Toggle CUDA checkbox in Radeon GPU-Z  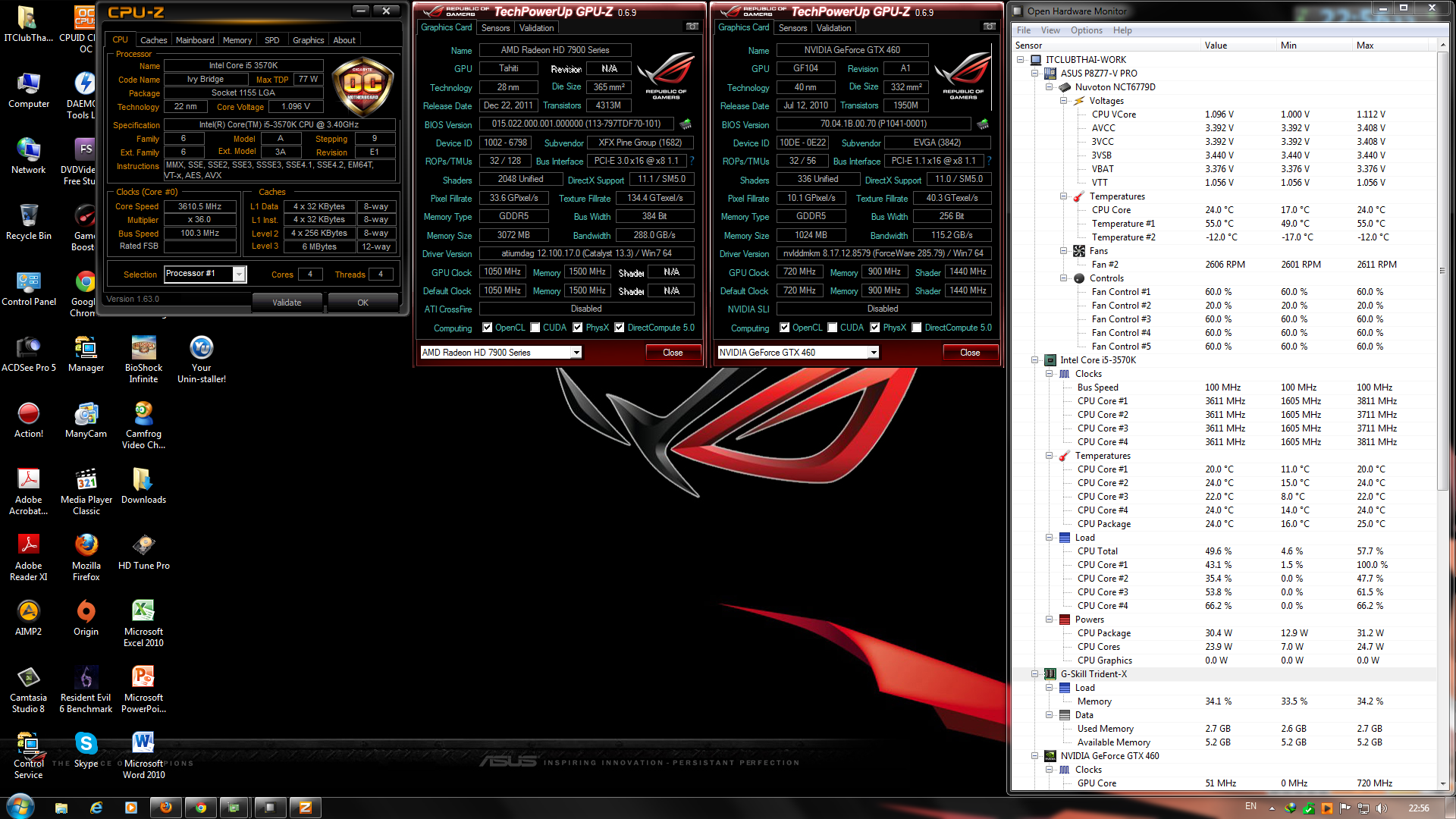point(535,328)
